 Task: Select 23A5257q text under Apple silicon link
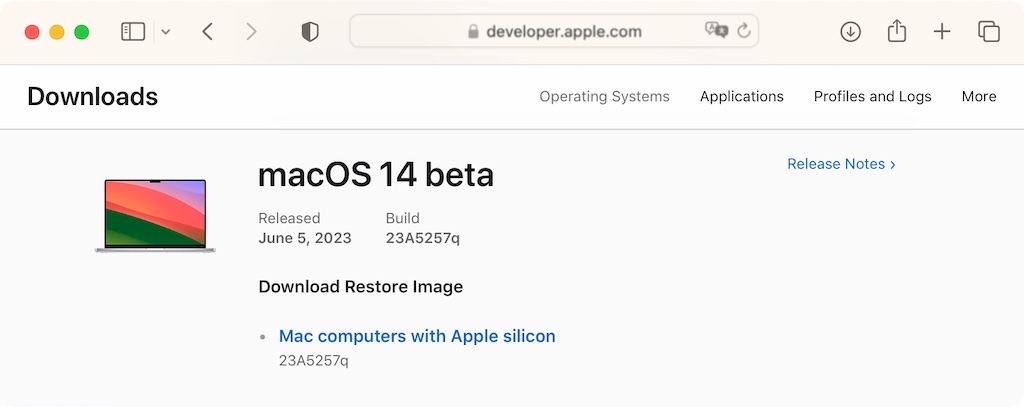(313, 361)
